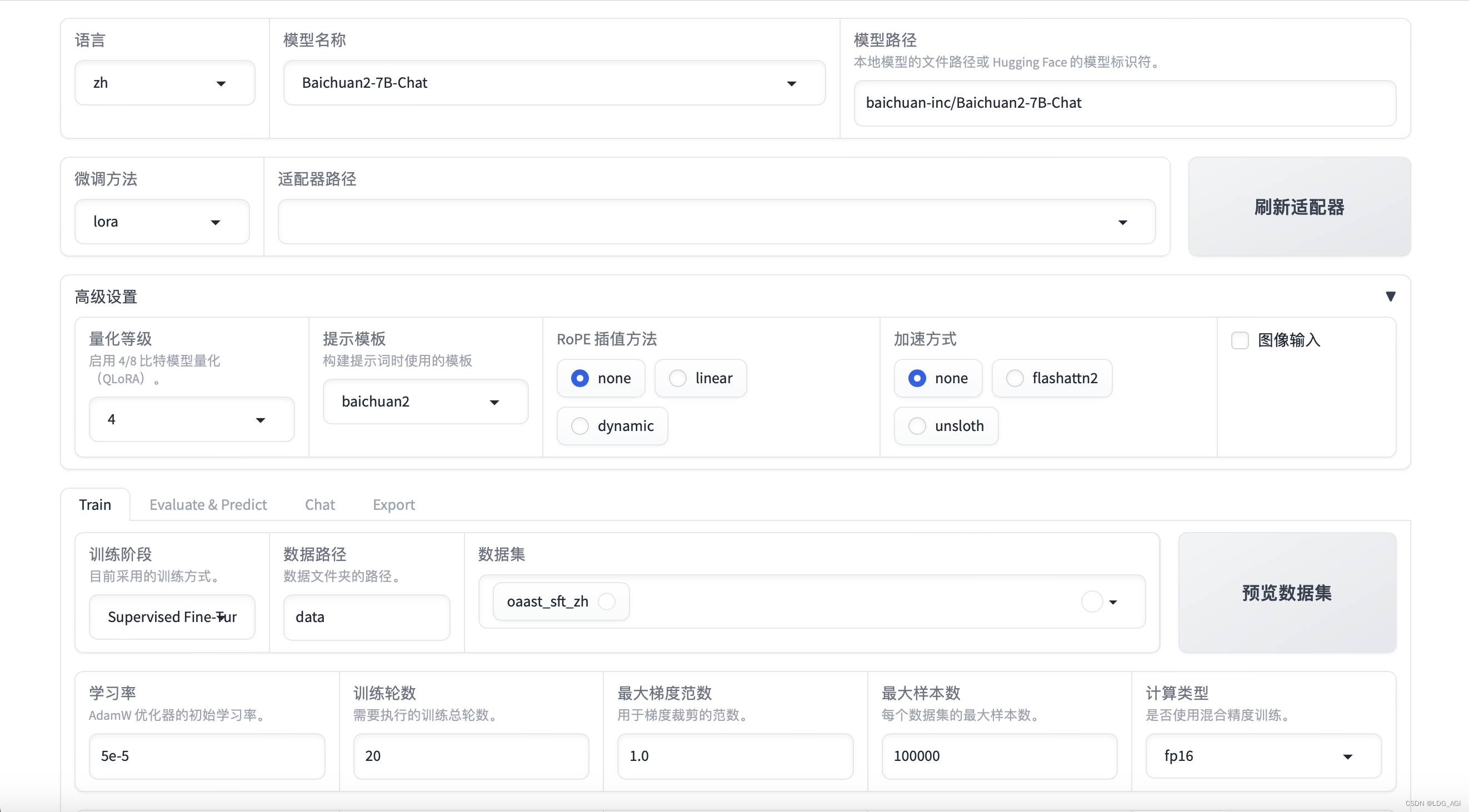This screenshot has width=1469, height=812.
Task: Open the 数据集 dropdown arrow
Action: click(1113, 602)
